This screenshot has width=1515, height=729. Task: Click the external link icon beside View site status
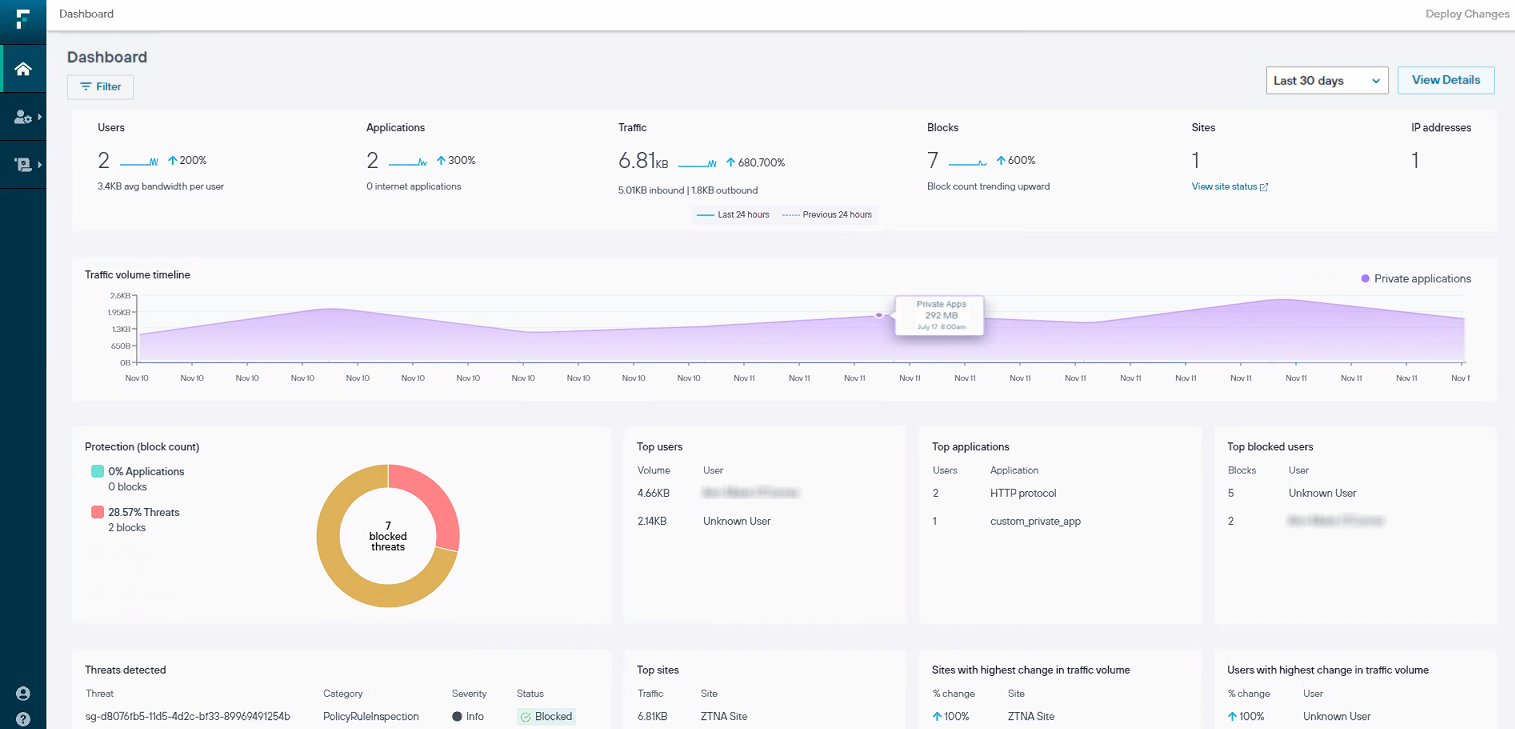pyautogui.click(x=1264, y=187)
